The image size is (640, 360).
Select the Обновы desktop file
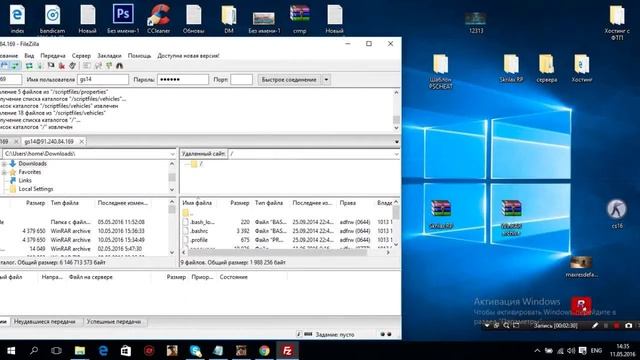point(193,19)
